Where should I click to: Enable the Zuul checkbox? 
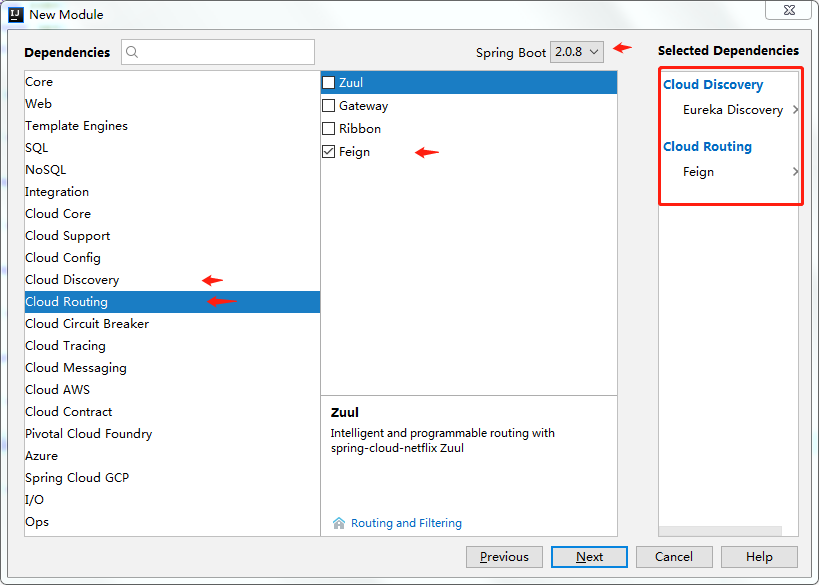click(329, 83)
